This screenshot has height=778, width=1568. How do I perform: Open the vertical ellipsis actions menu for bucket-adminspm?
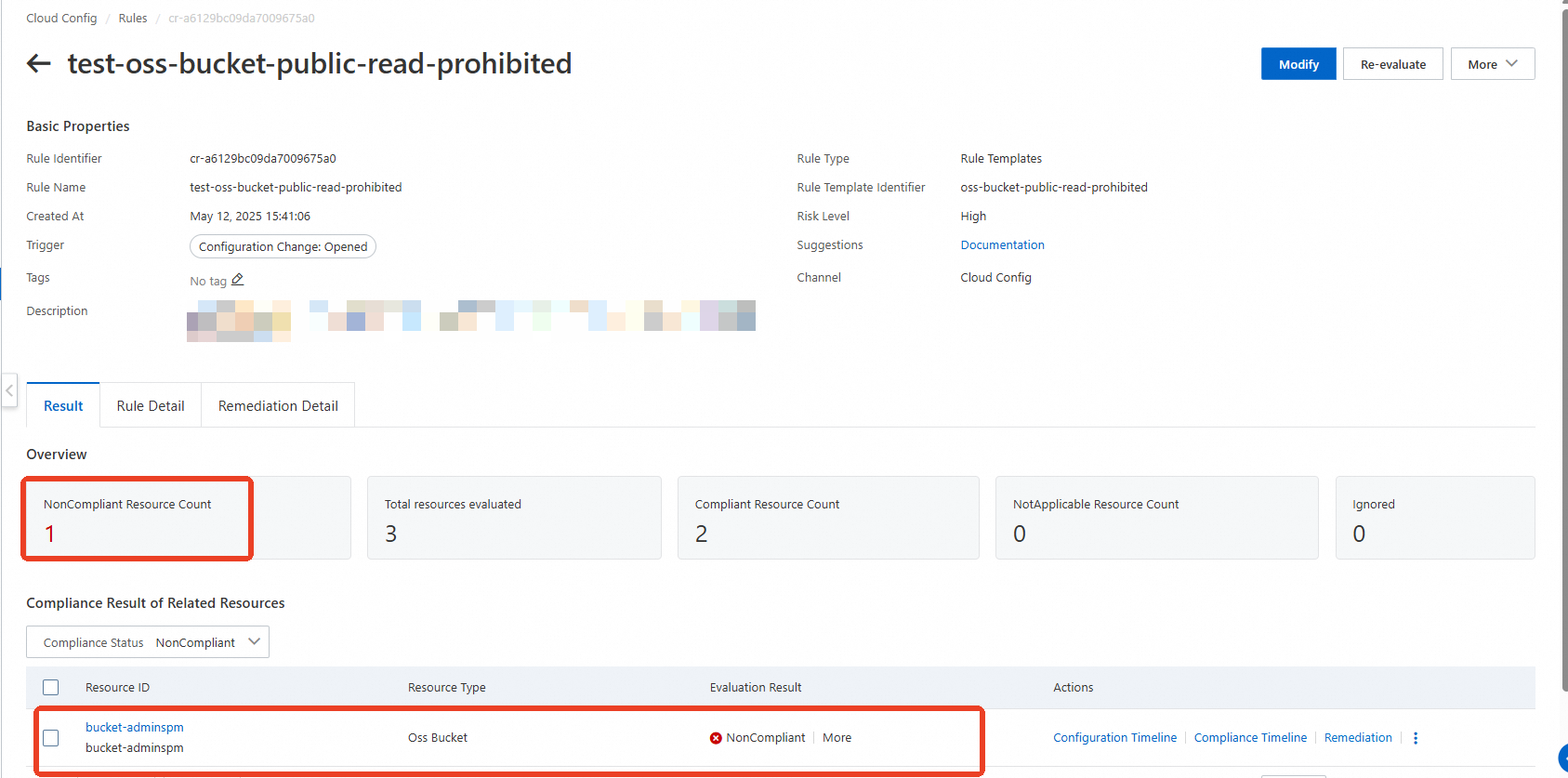pos(1416,738)
